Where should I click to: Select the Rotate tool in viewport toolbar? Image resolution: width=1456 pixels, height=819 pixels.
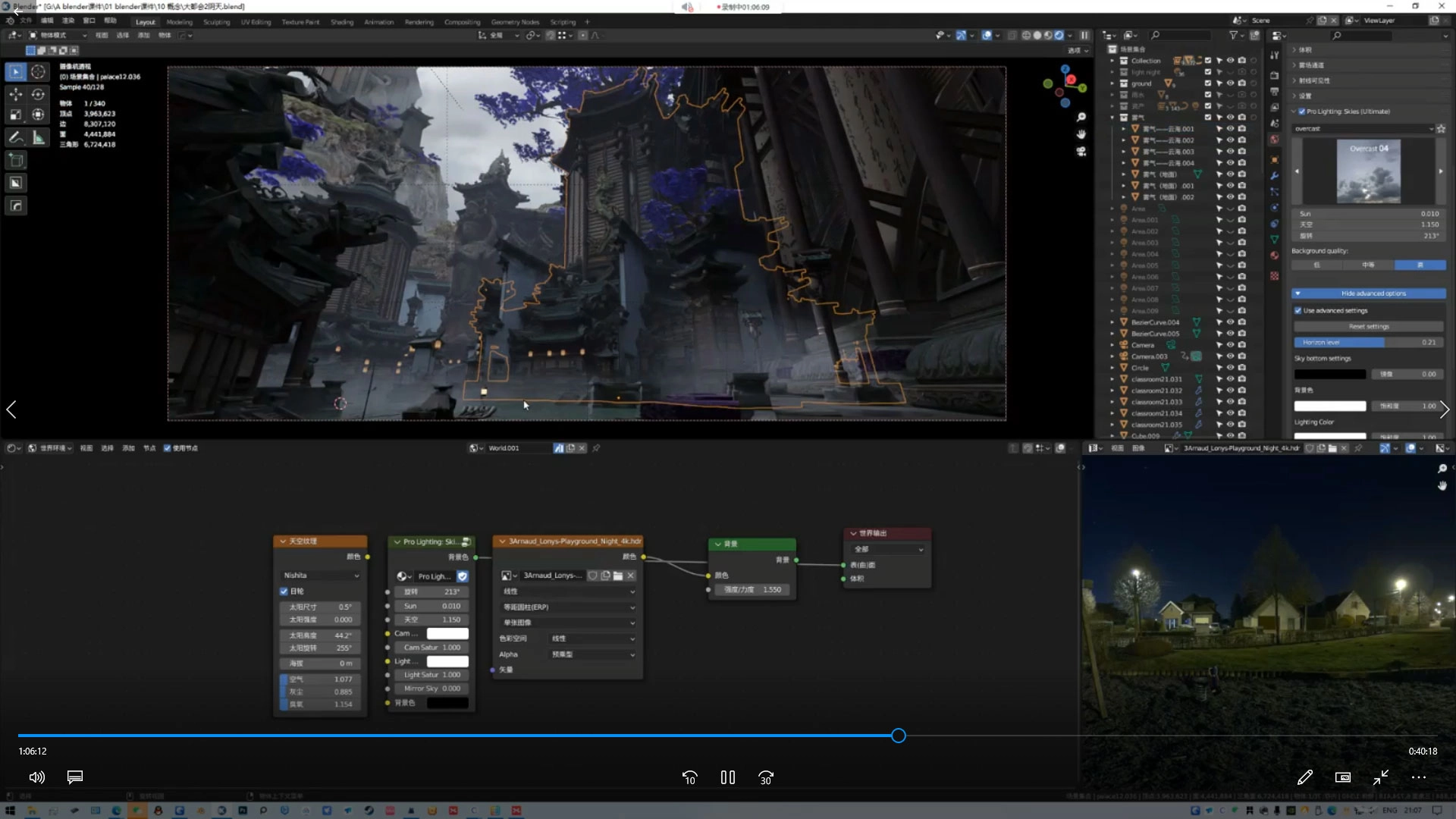[38, 94]
